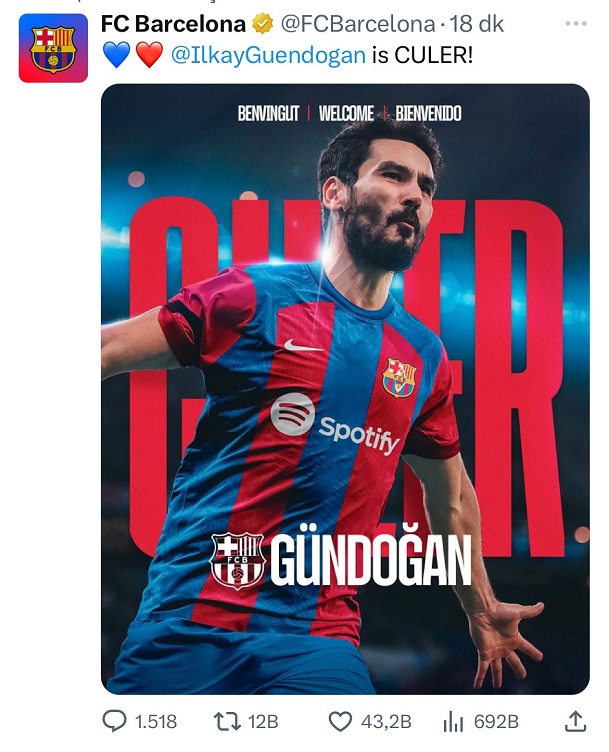This screenshot has height=752, width=609.
Task: Reply via the comment bubble icon
Action: click(115, 721)
